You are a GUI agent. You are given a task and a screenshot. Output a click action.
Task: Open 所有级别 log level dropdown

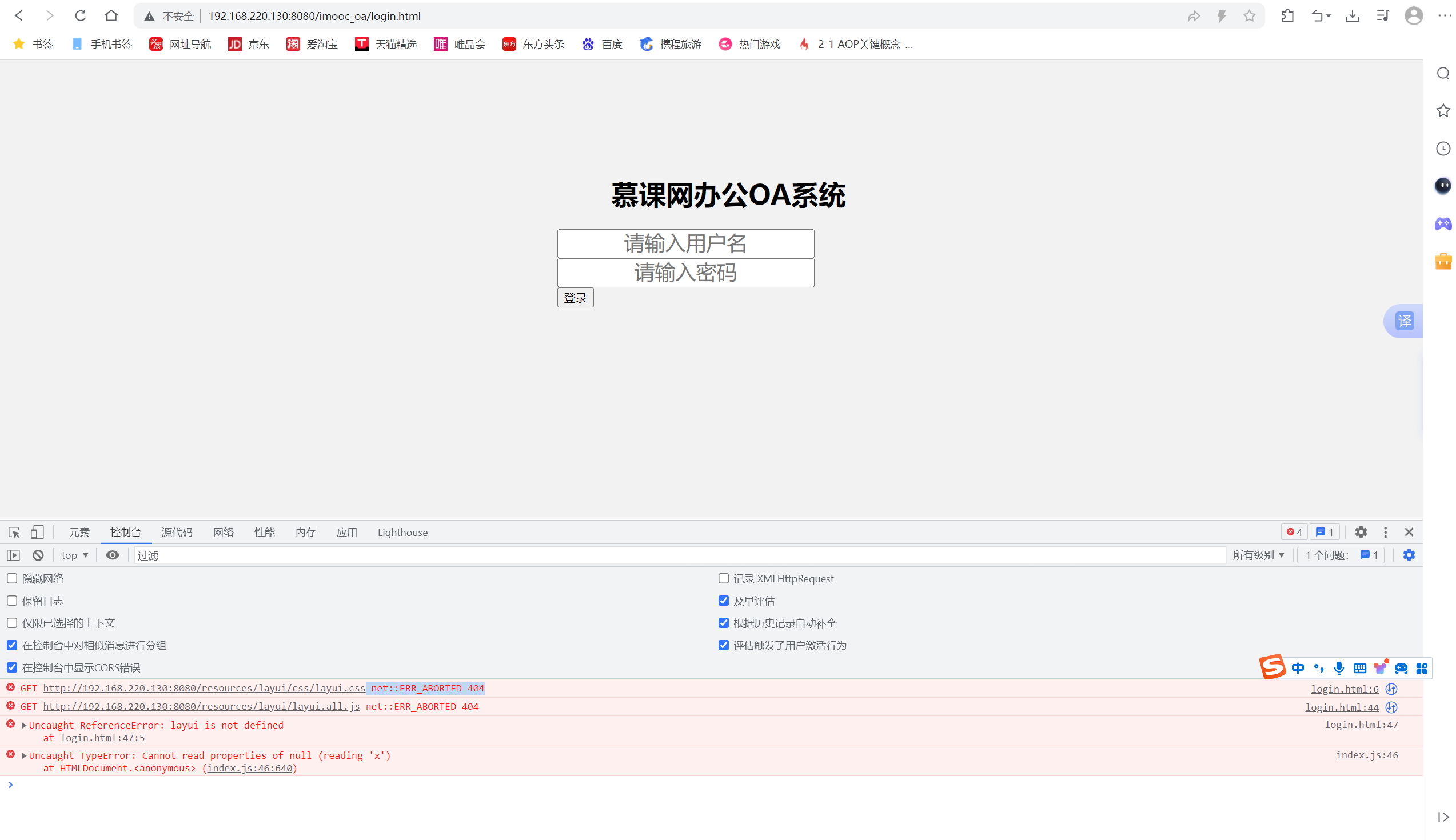point(1259,555)
